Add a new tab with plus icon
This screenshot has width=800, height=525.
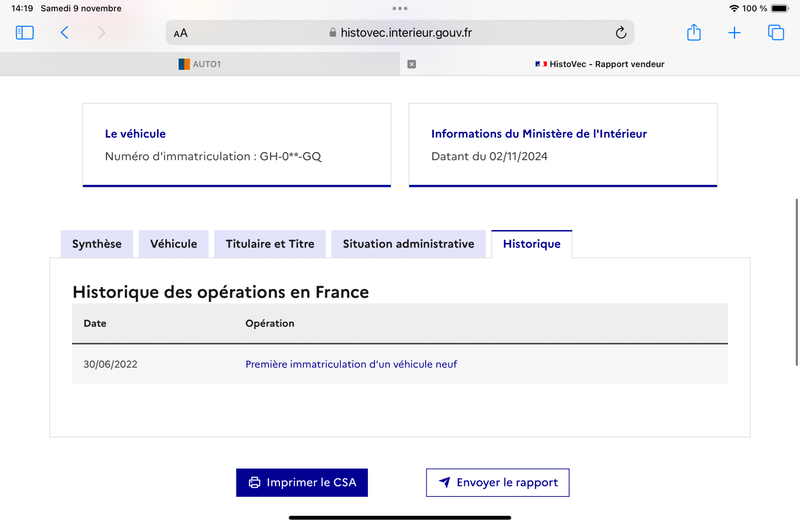coord(734,33)
